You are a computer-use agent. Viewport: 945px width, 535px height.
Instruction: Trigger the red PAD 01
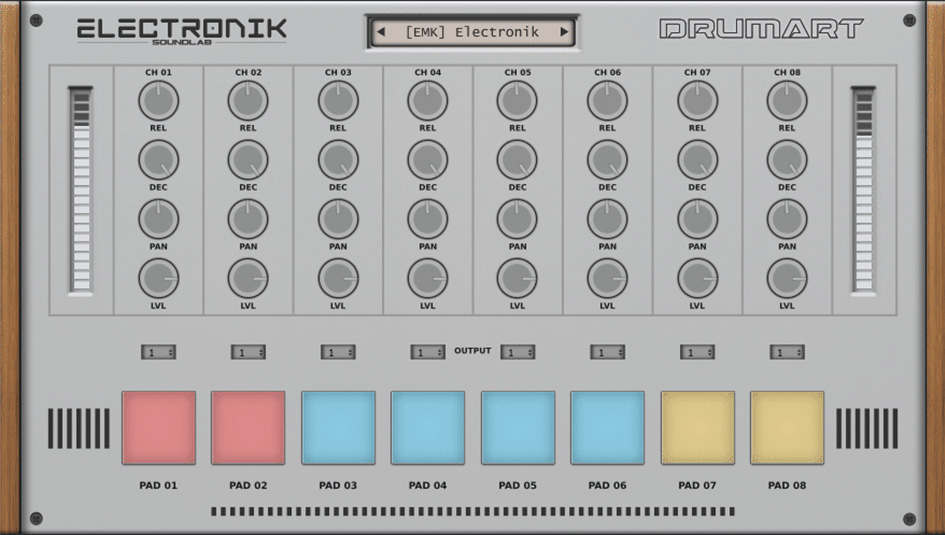(159, 428)
